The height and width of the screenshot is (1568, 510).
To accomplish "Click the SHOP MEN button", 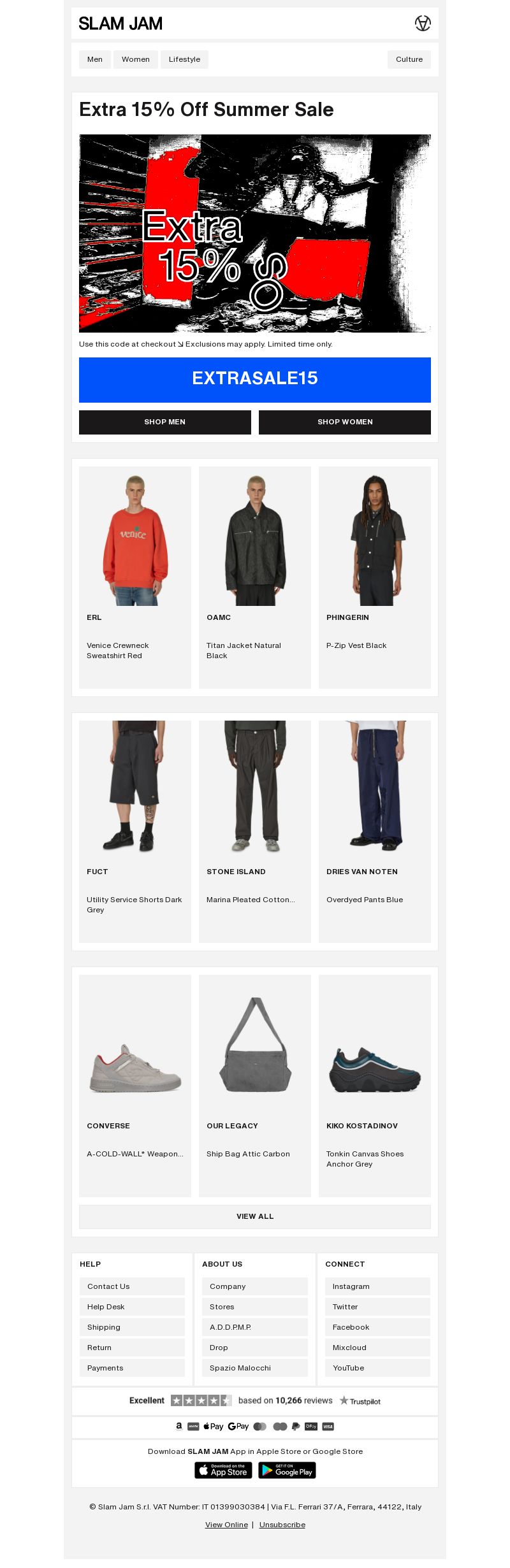I will point(165,422).
